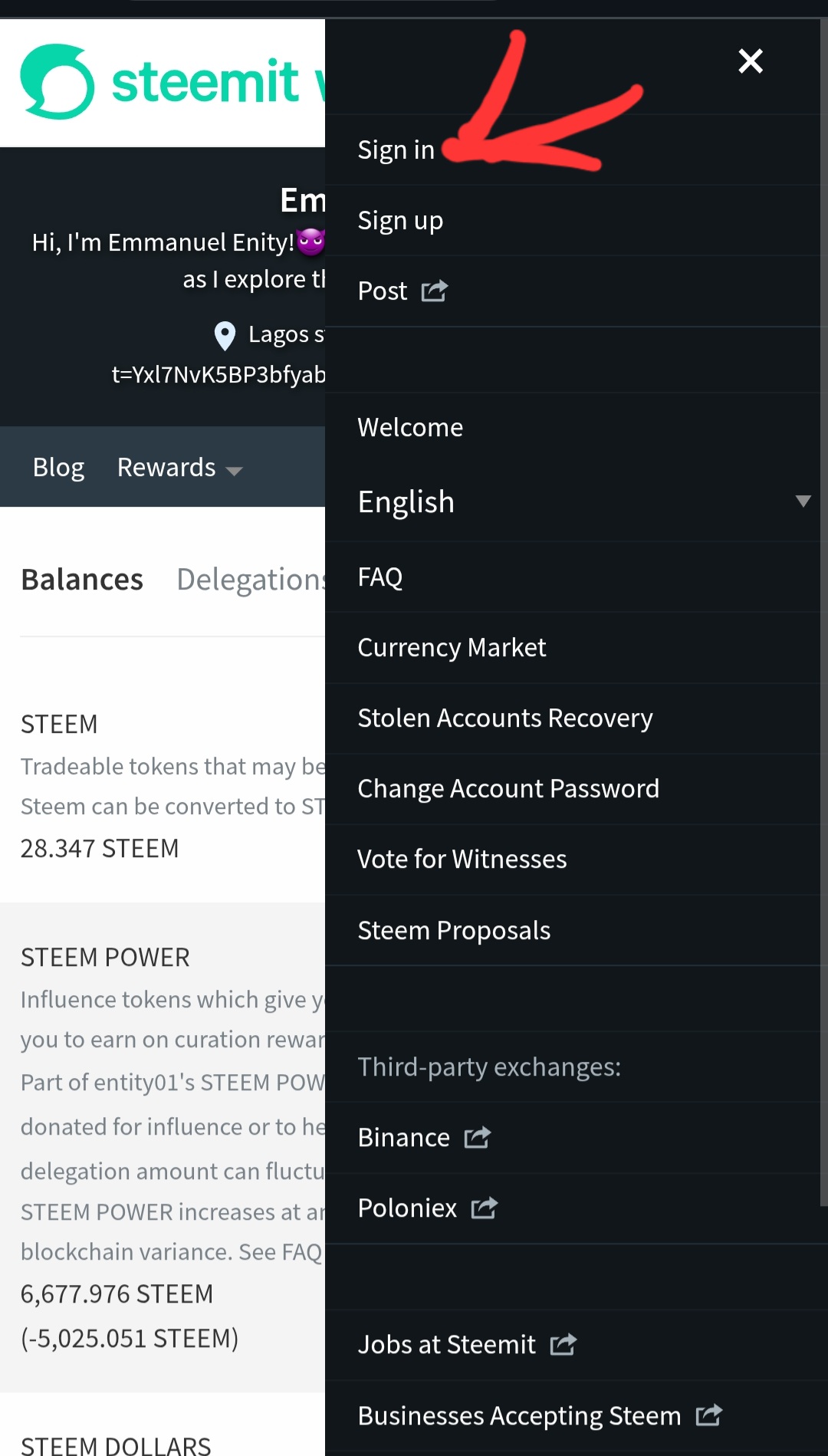This screenshot has height=1456, width=828.
Task: Select the Balances tab
Action: click(x=82, y=580)
